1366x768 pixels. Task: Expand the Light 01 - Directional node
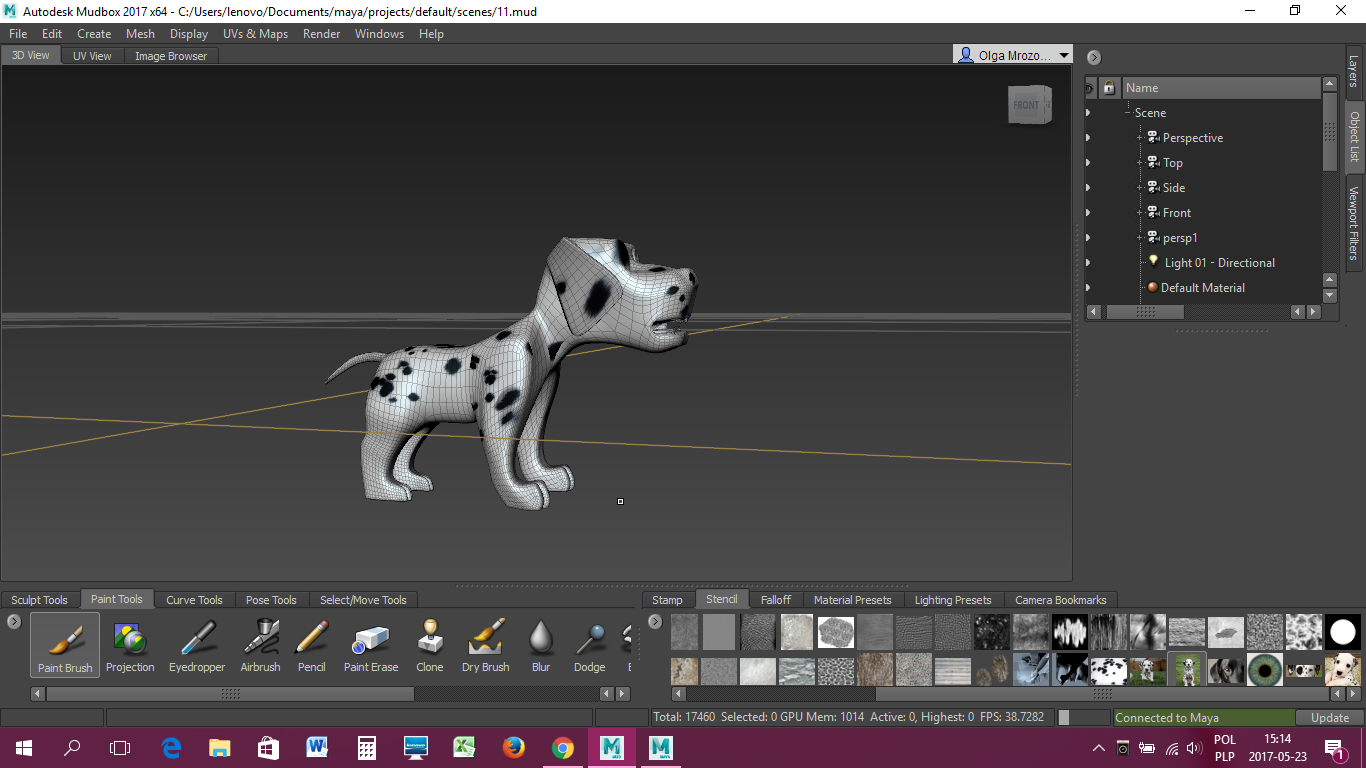pos(1088,262)
